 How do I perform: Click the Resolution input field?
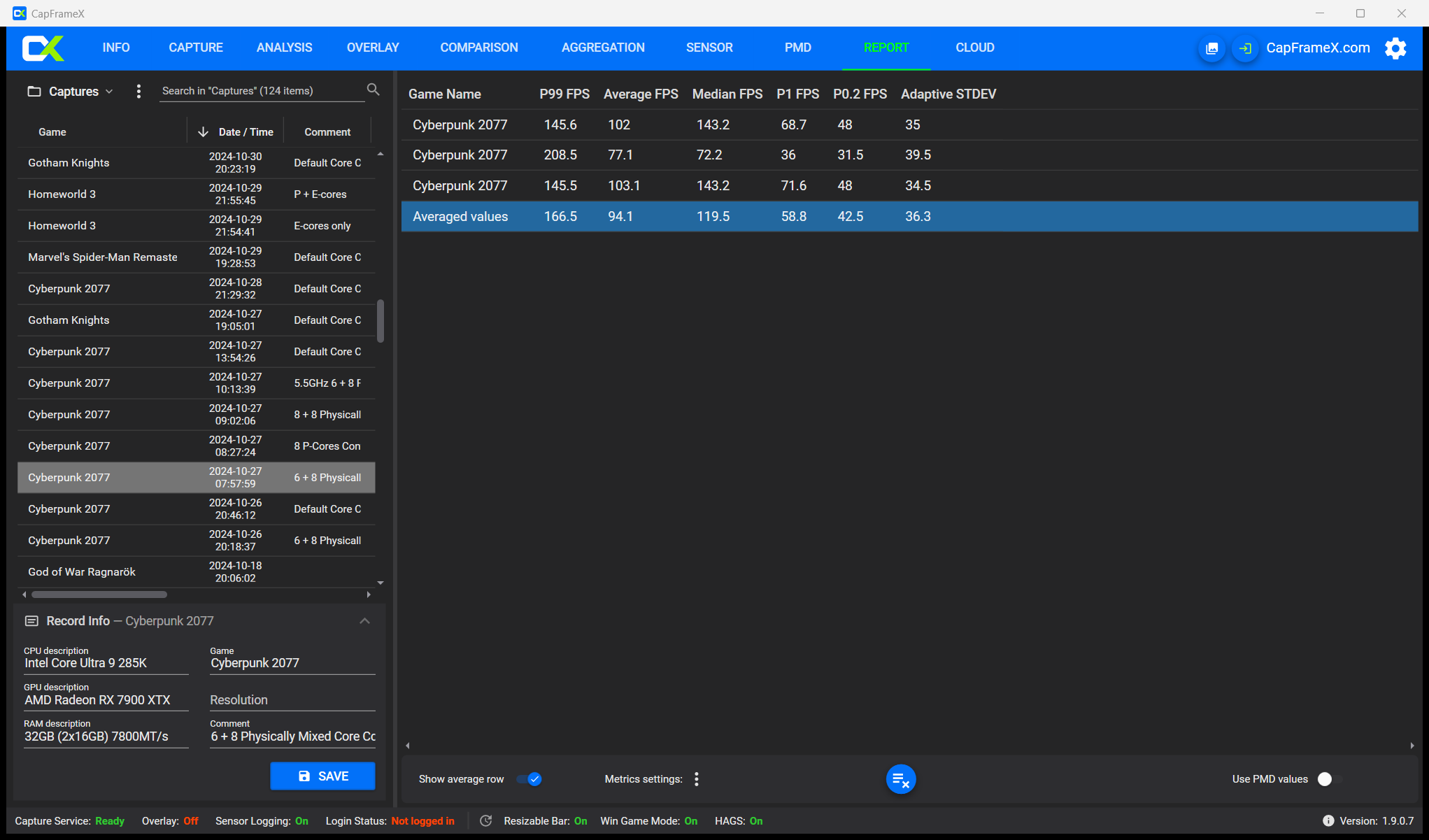pos(292,700)
